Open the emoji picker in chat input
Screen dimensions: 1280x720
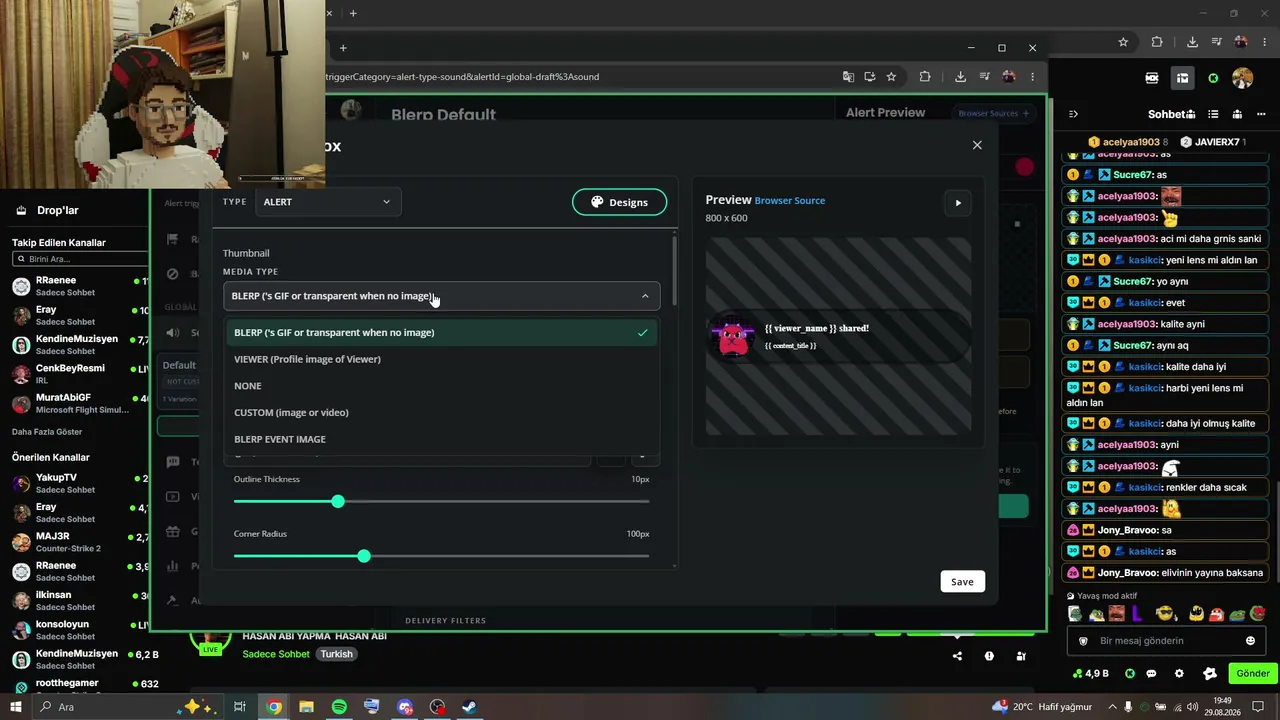point(1250,641)
